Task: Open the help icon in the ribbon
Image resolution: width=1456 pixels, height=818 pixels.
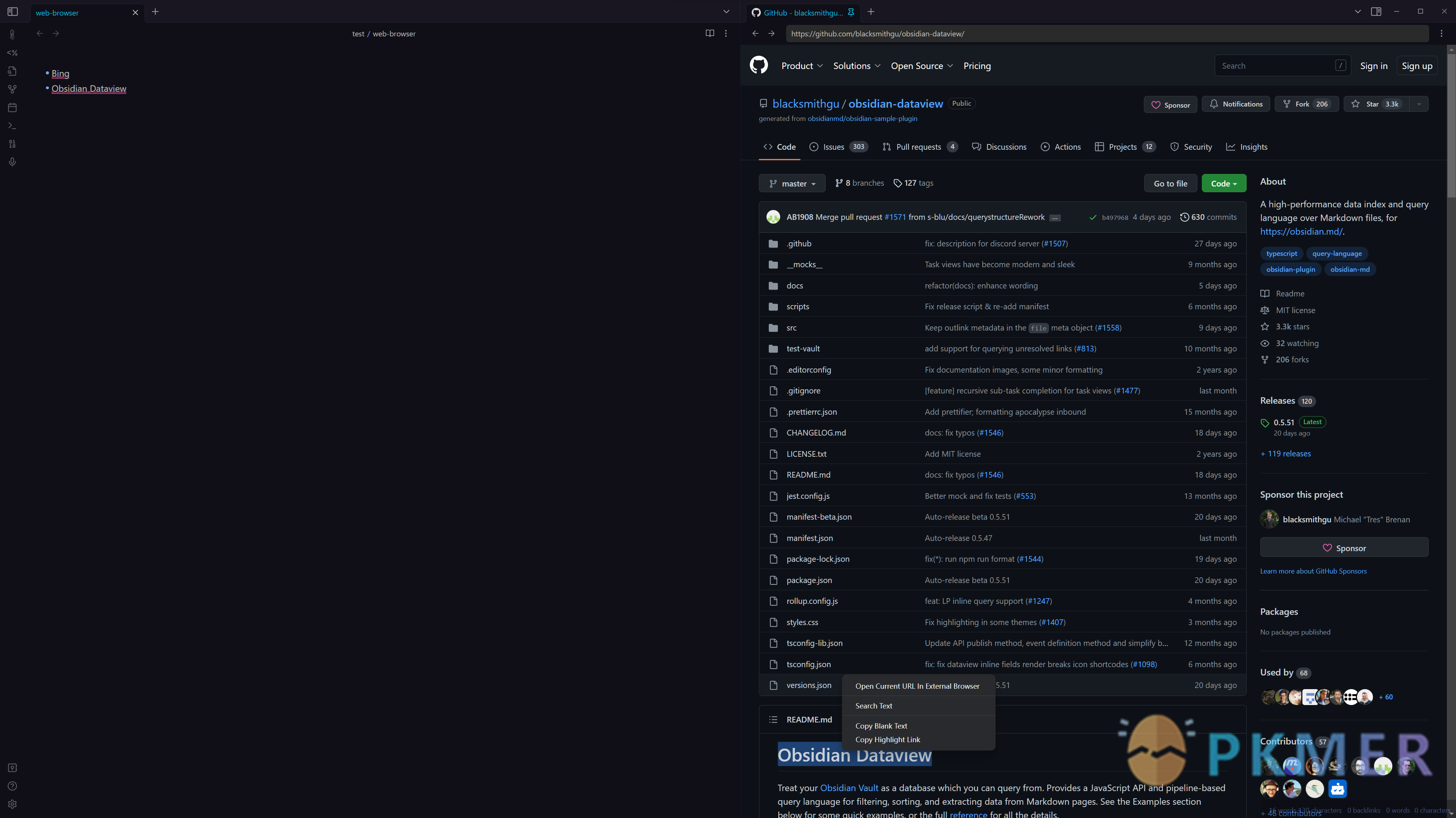Action: [12, 786]
